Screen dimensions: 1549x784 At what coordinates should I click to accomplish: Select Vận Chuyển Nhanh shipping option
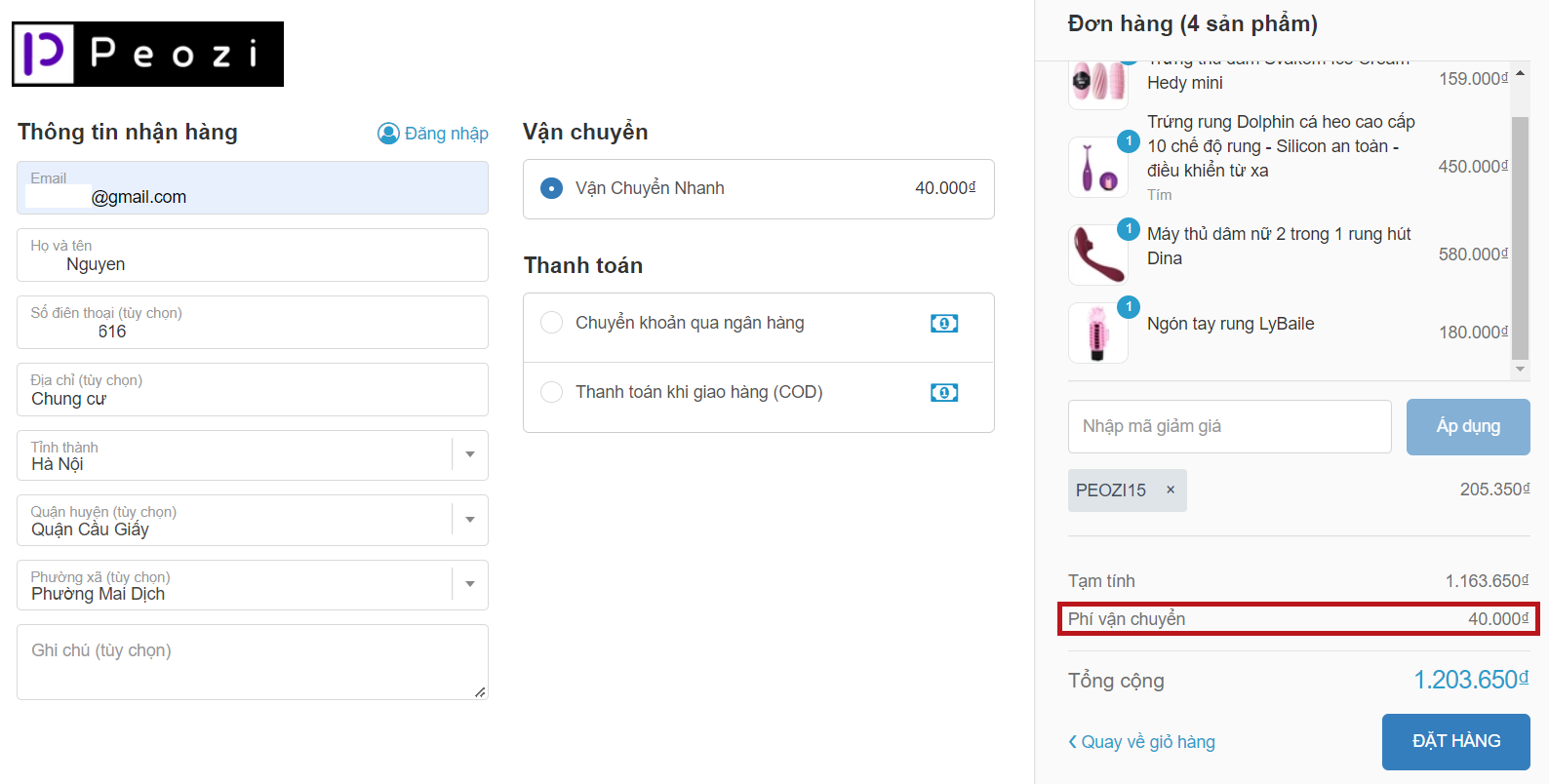coord(552,188)
